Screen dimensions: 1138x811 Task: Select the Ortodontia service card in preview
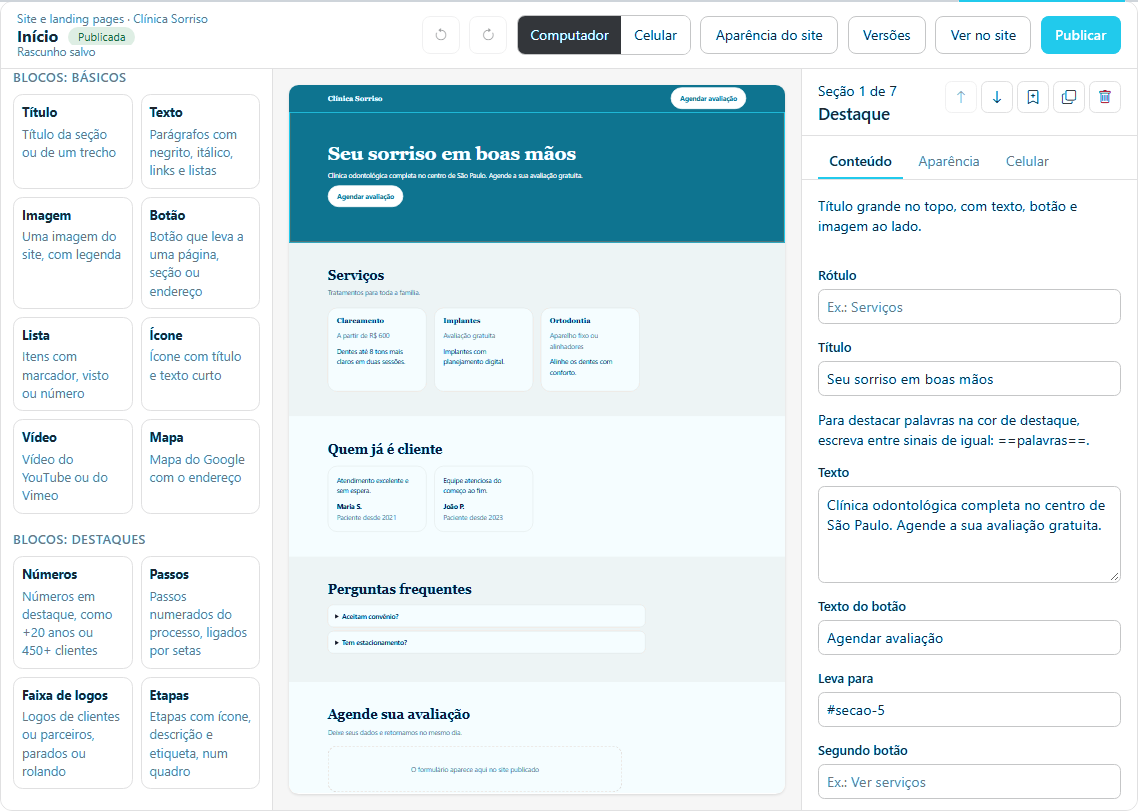click(x=590, y=350)
